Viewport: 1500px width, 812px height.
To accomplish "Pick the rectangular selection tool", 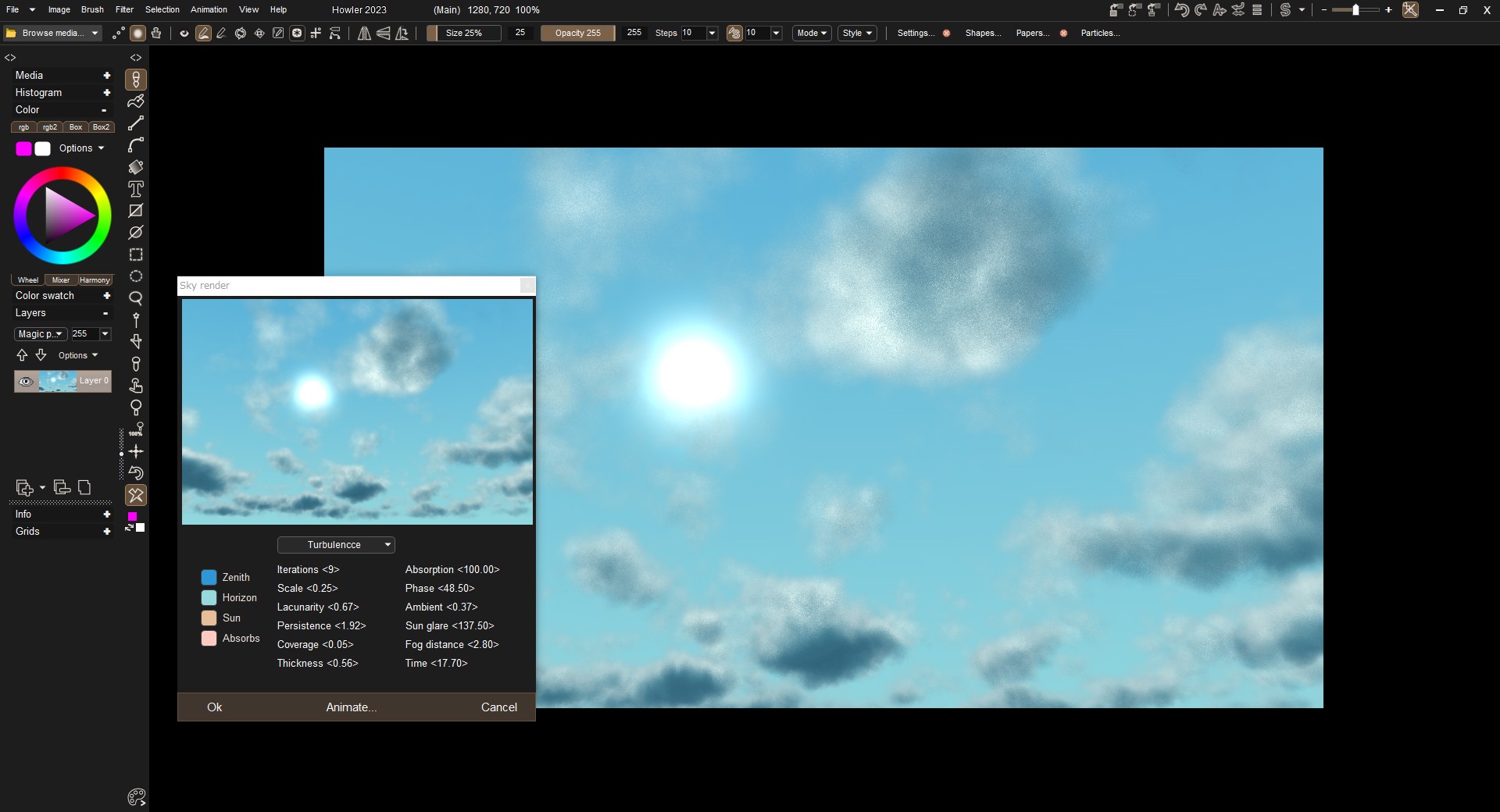I will tap(136, 255).
